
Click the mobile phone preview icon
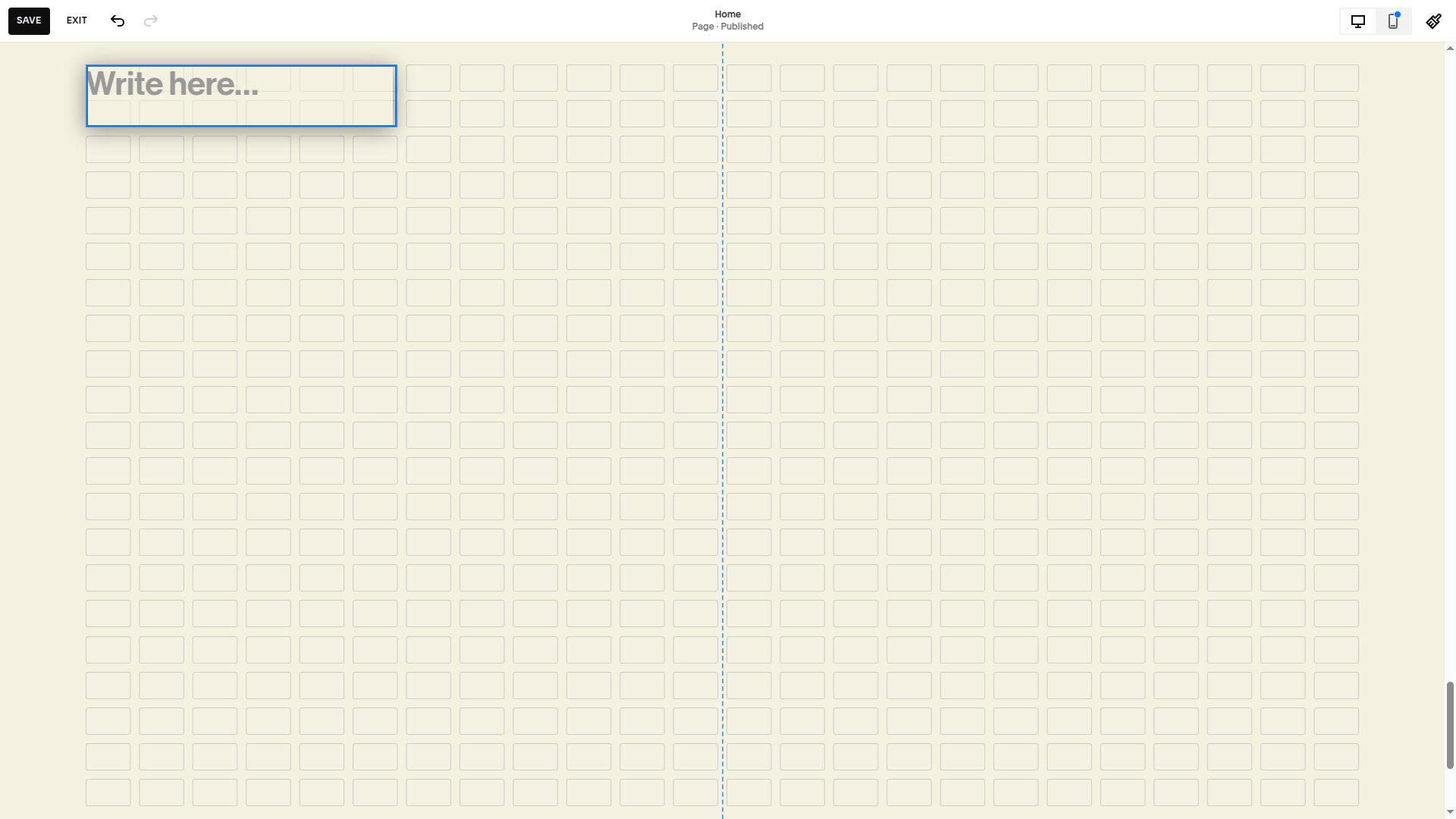pyautogui.click(x=1393, y=21)
